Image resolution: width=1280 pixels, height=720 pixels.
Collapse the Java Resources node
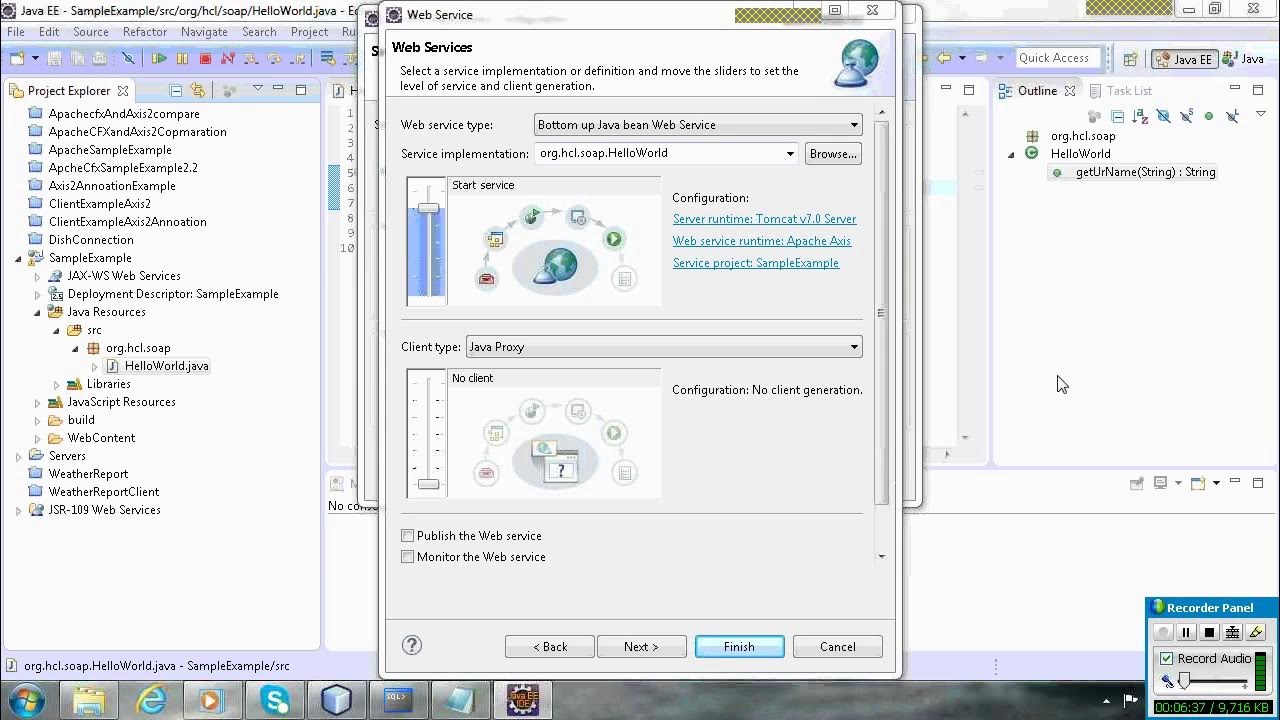point(37,312)
